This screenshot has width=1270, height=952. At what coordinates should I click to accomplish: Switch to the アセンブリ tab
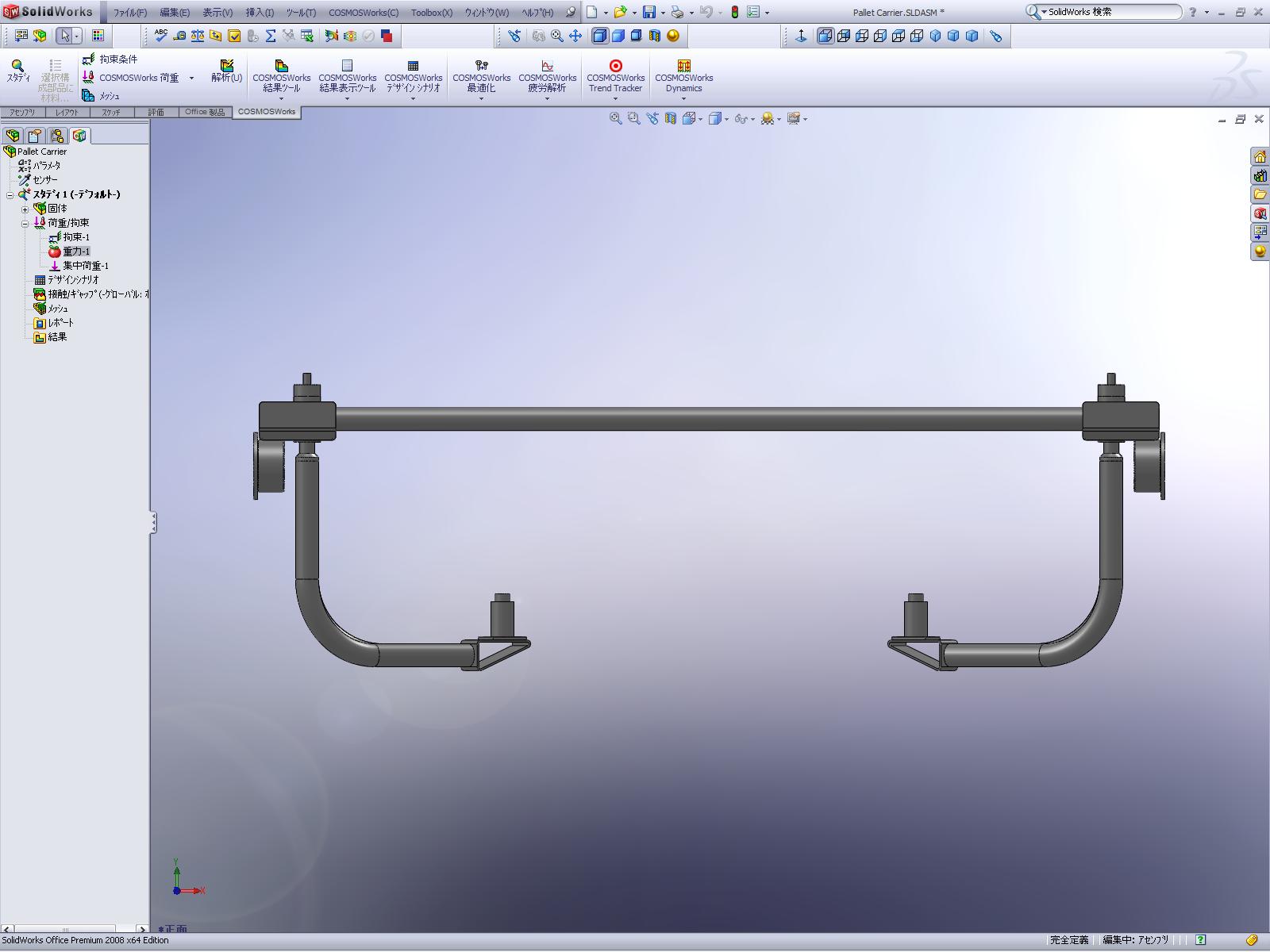(22, 113)
